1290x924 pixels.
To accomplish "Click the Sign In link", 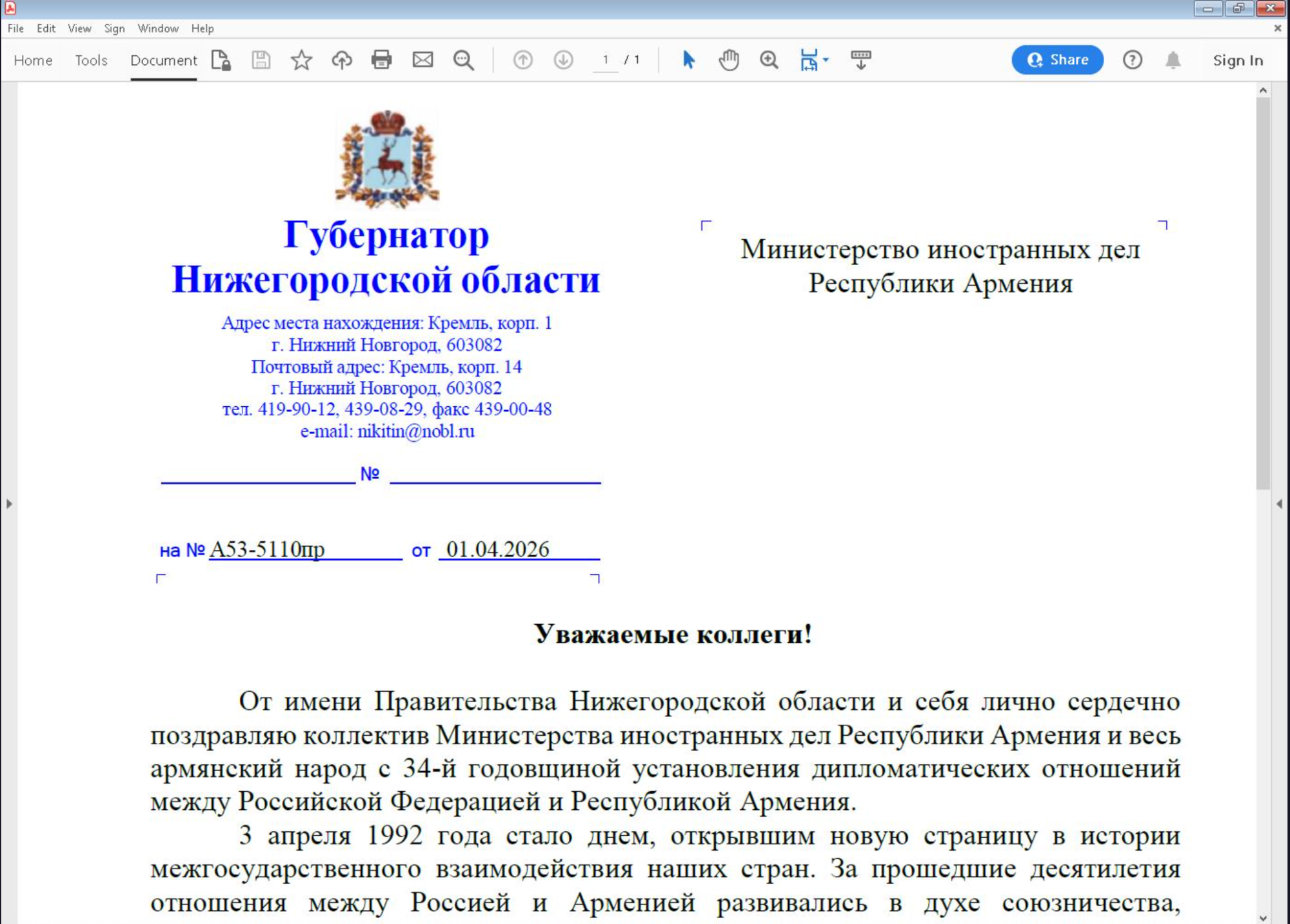I will pos(1238,60).
